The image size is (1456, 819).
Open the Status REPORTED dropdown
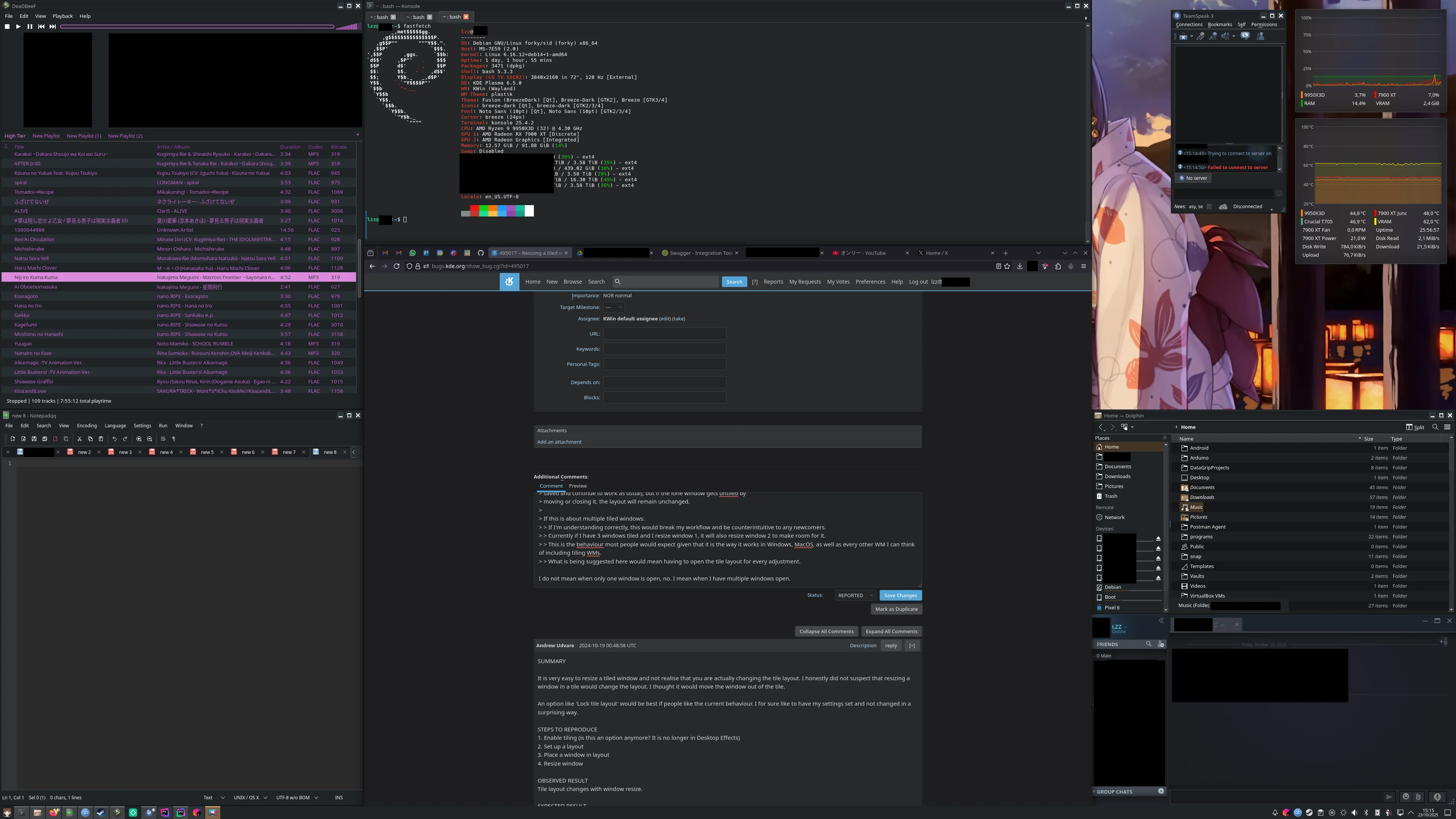click(855, 595)
